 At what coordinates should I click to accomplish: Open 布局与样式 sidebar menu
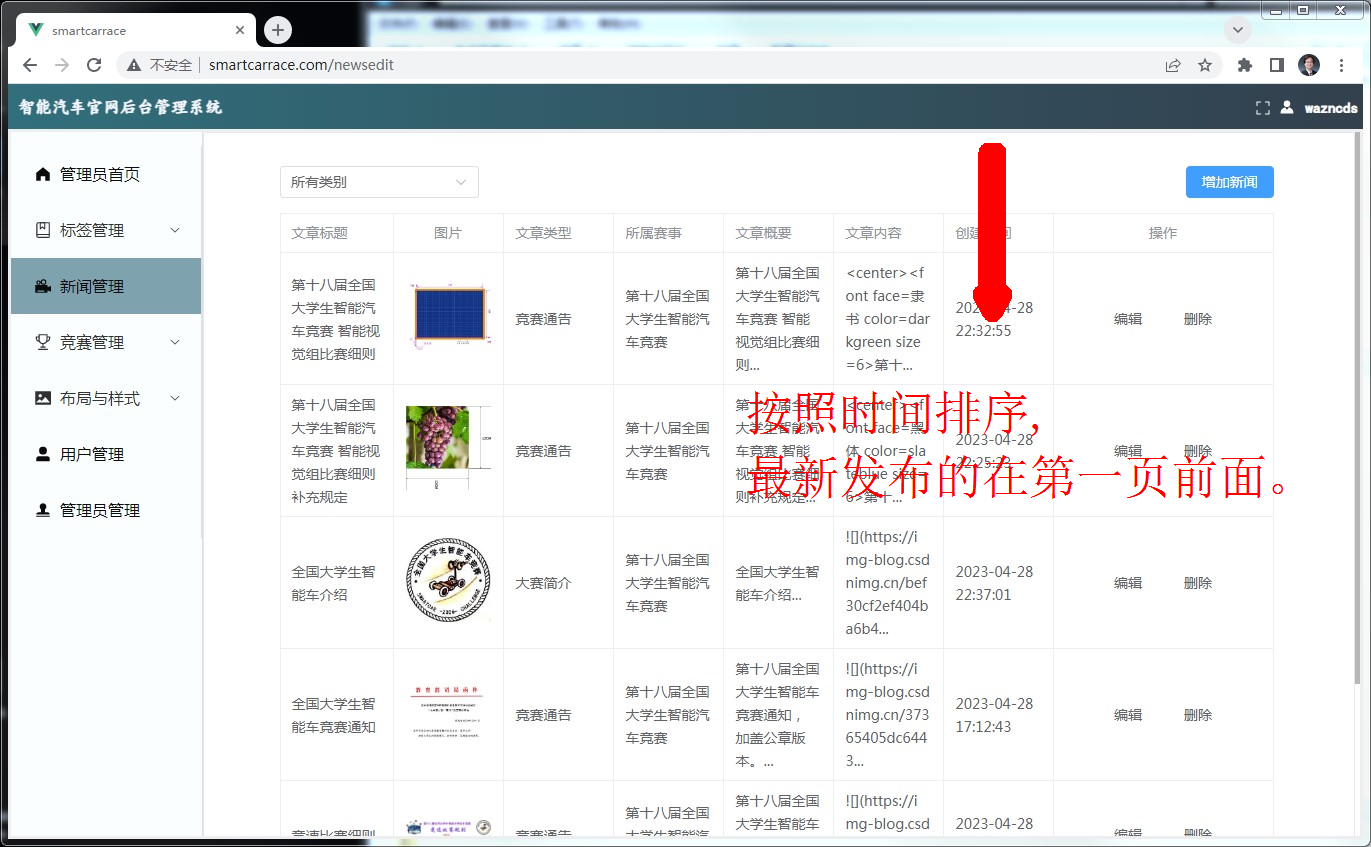(x=106, y=398)
